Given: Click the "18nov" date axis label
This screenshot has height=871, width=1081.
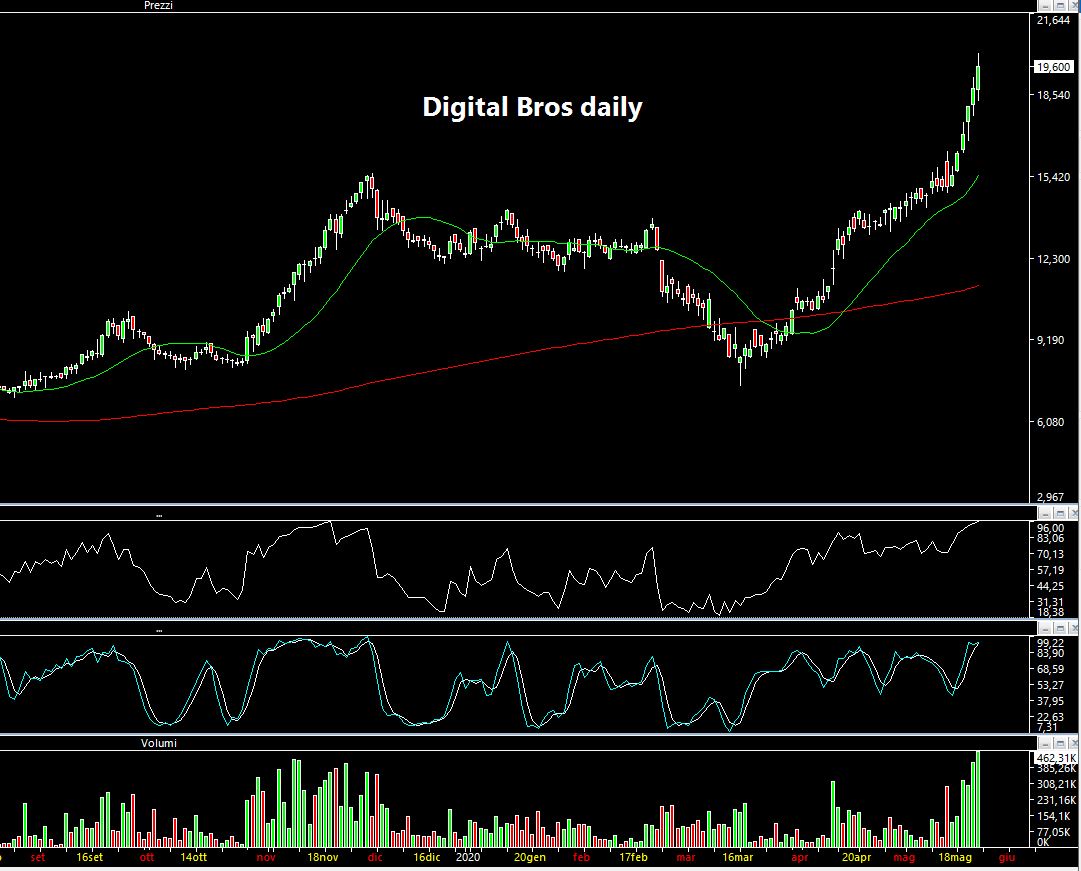Looking at the screenshot, I should click(x=323, y=857).
